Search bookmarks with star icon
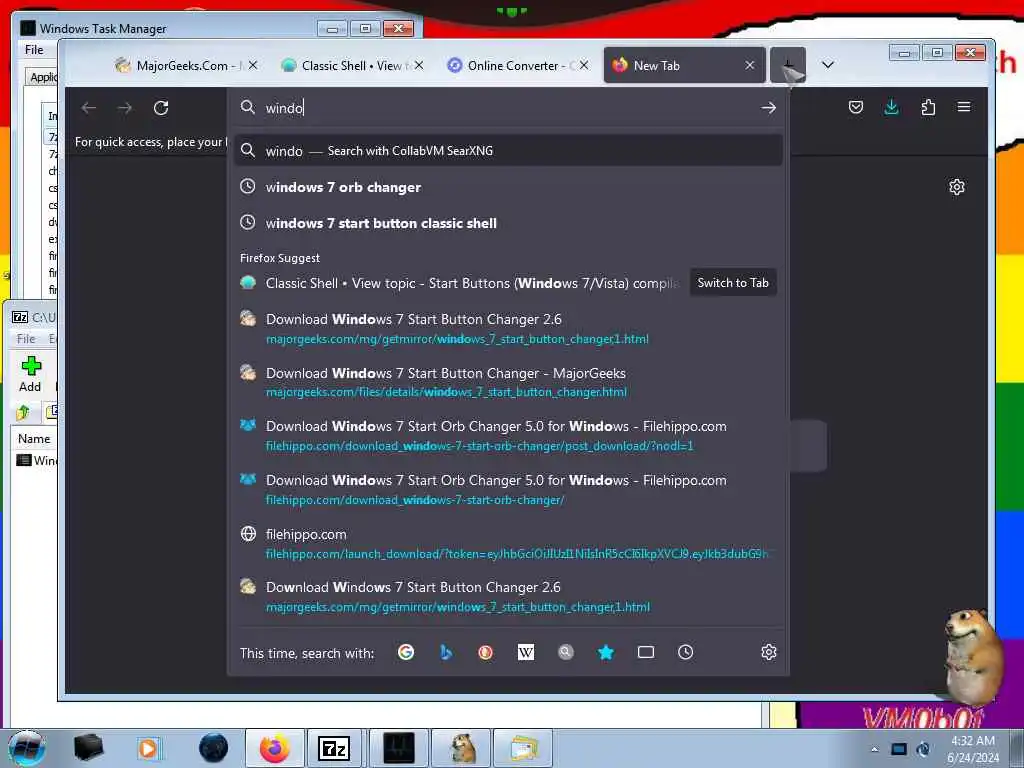Screen dimensions: 1024x768 606,652
